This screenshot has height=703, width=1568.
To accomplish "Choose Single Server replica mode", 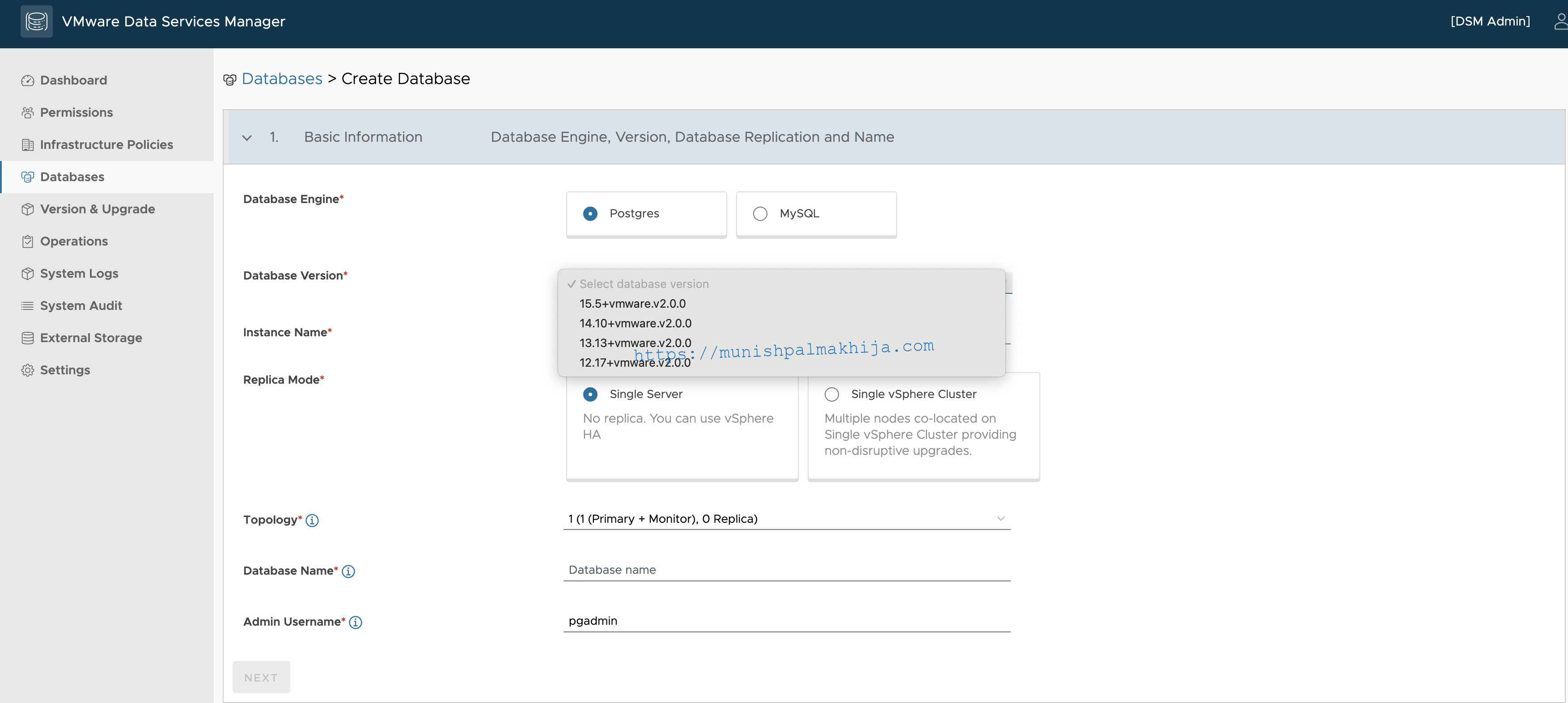I will coord(682,426).
